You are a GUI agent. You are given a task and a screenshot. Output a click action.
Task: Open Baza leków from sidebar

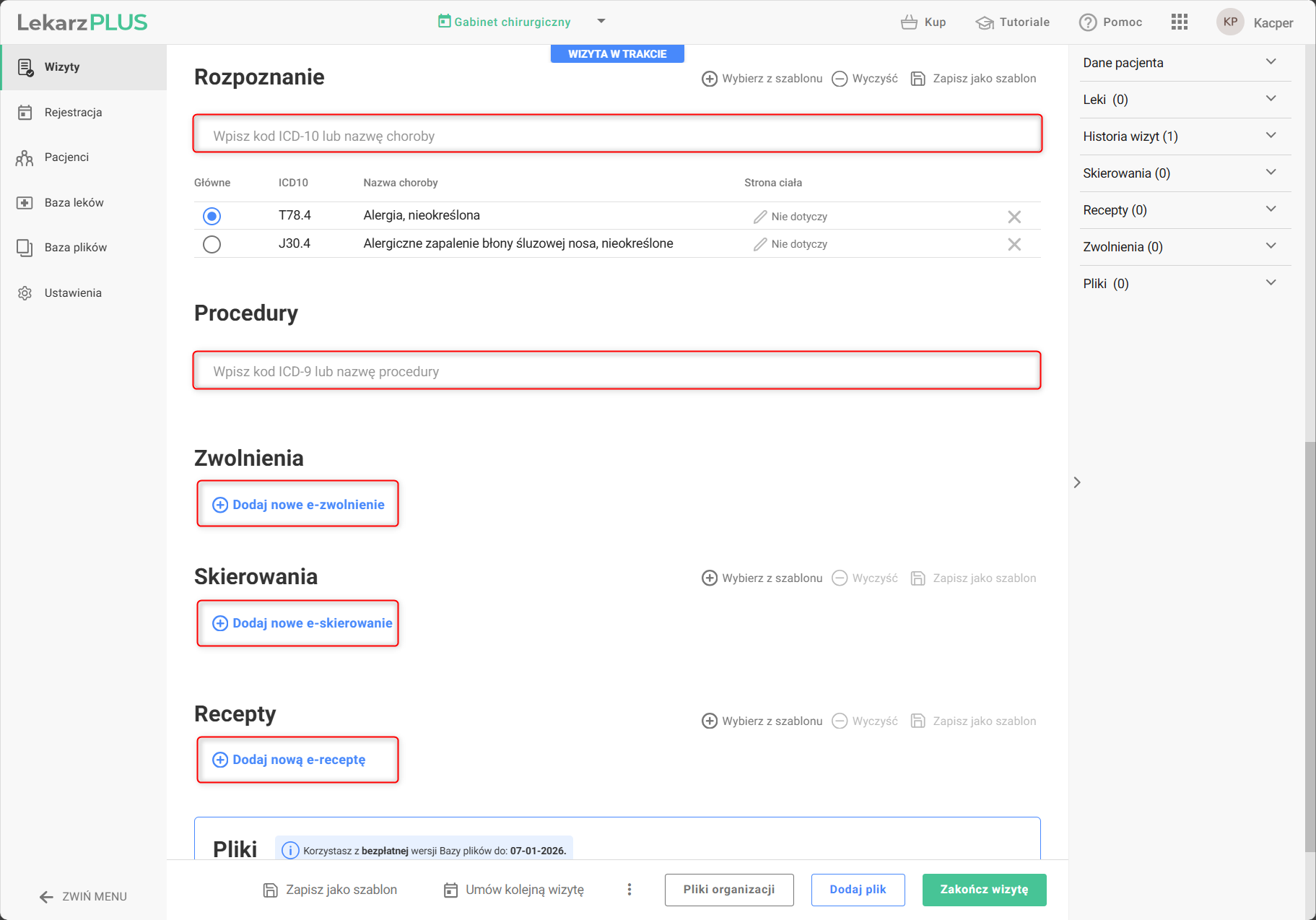coord(74,203)
